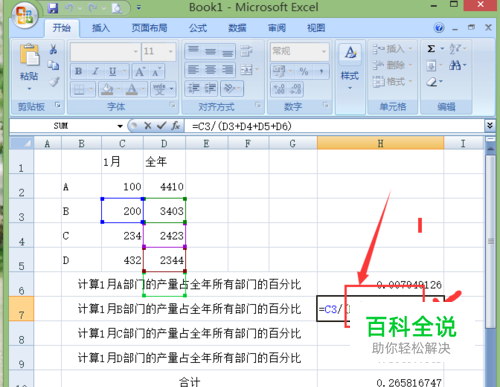The image size is (500, 387).
Task: Switch to the 开始 tab
Action: click(62, 28)
